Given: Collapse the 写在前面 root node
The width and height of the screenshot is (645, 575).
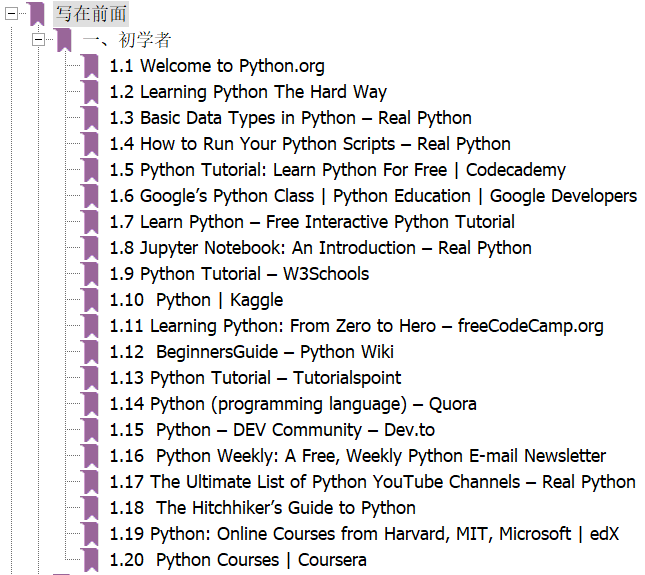Looking at the screenshot, I should tap(12, 14).
